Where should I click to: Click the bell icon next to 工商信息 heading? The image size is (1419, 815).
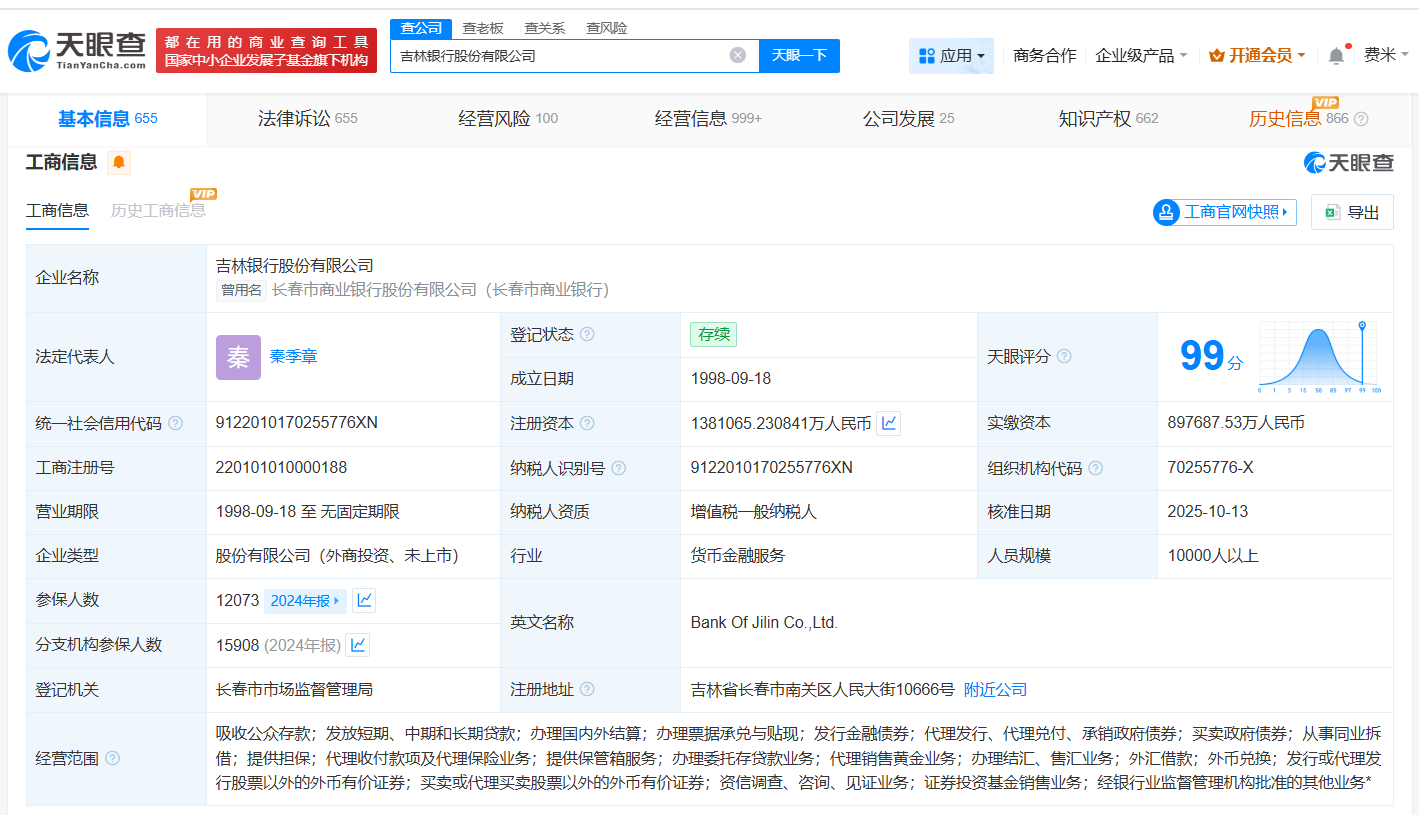point(119,162)
